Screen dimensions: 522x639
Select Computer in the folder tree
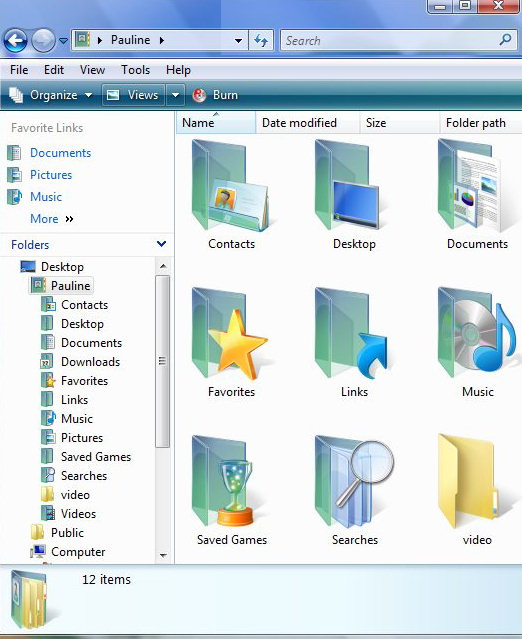[68, 552]
